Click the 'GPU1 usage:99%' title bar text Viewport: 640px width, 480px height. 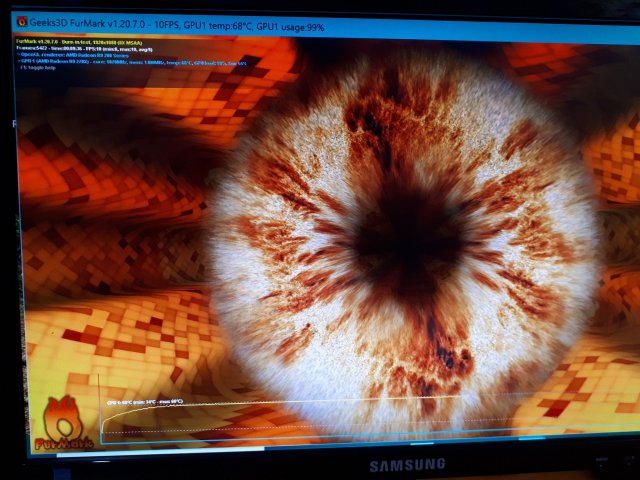[x=290, y=27]
